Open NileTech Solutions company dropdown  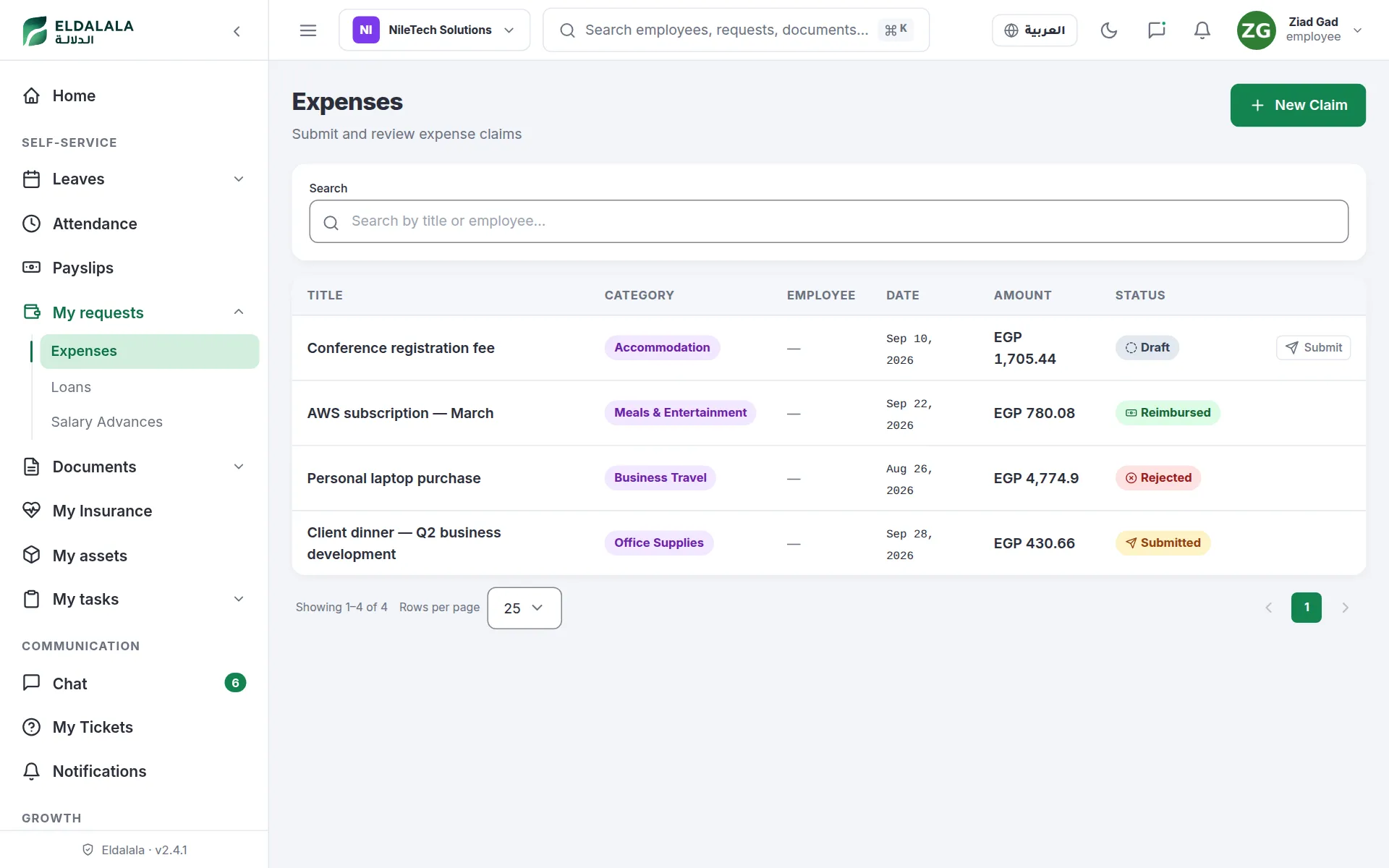click(434, 30)
